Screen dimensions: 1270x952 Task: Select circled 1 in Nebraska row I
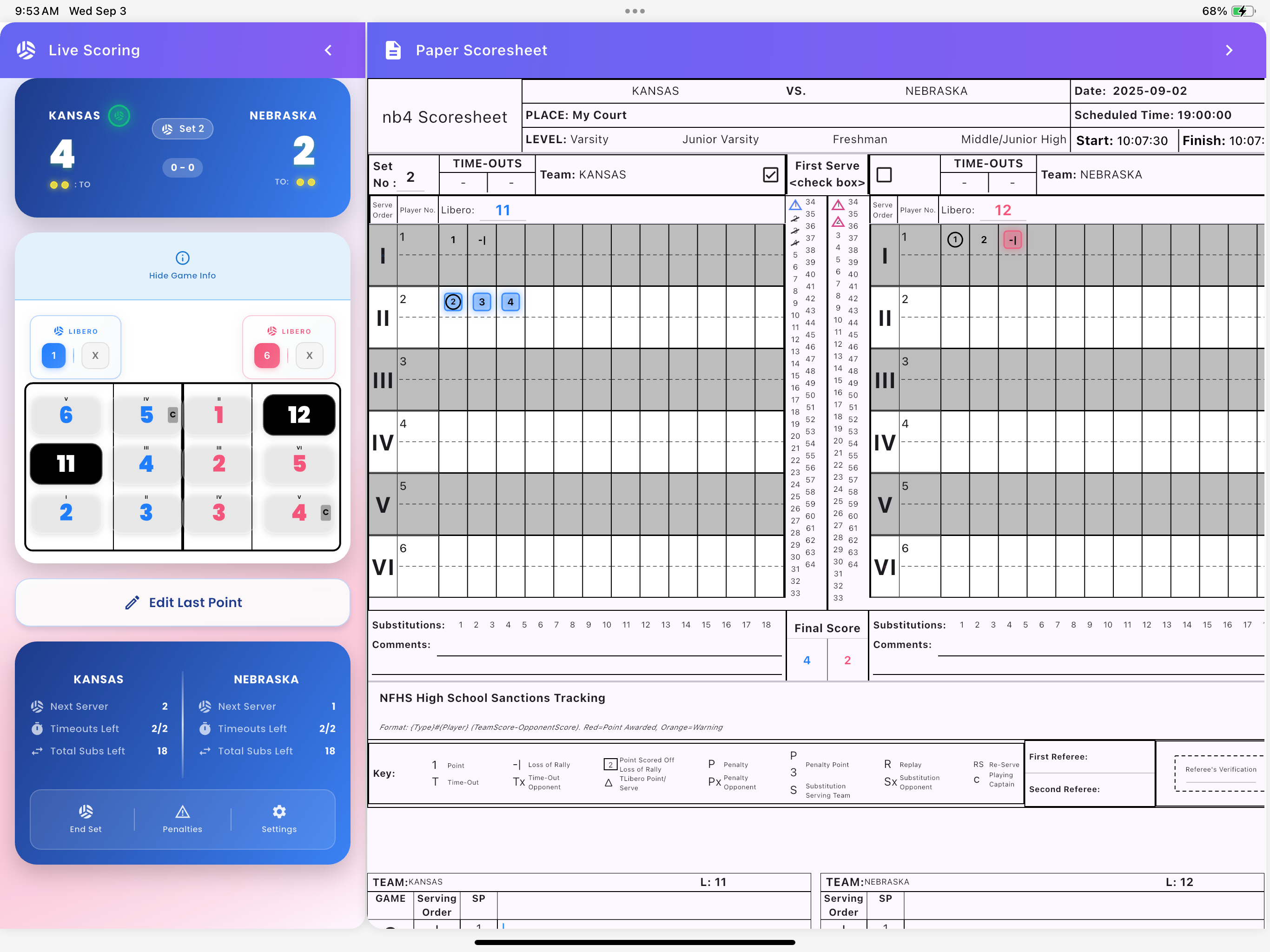tap(955, 239)
